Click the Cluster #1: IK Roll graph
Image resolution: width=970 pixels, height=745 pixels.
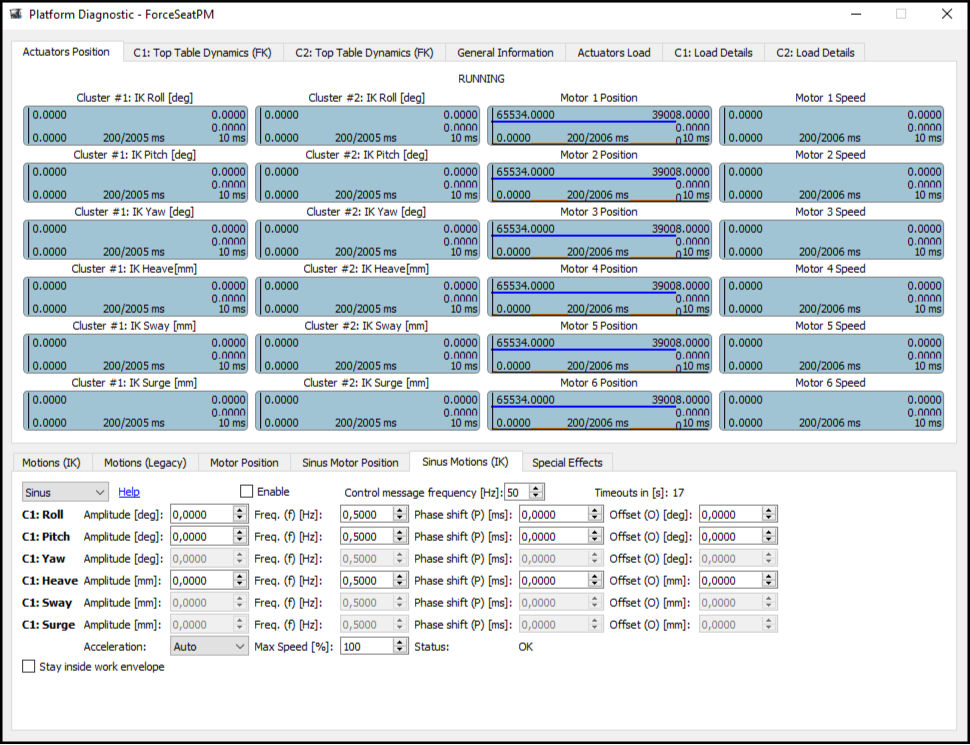pyautogui.click(x=135, y=126)
